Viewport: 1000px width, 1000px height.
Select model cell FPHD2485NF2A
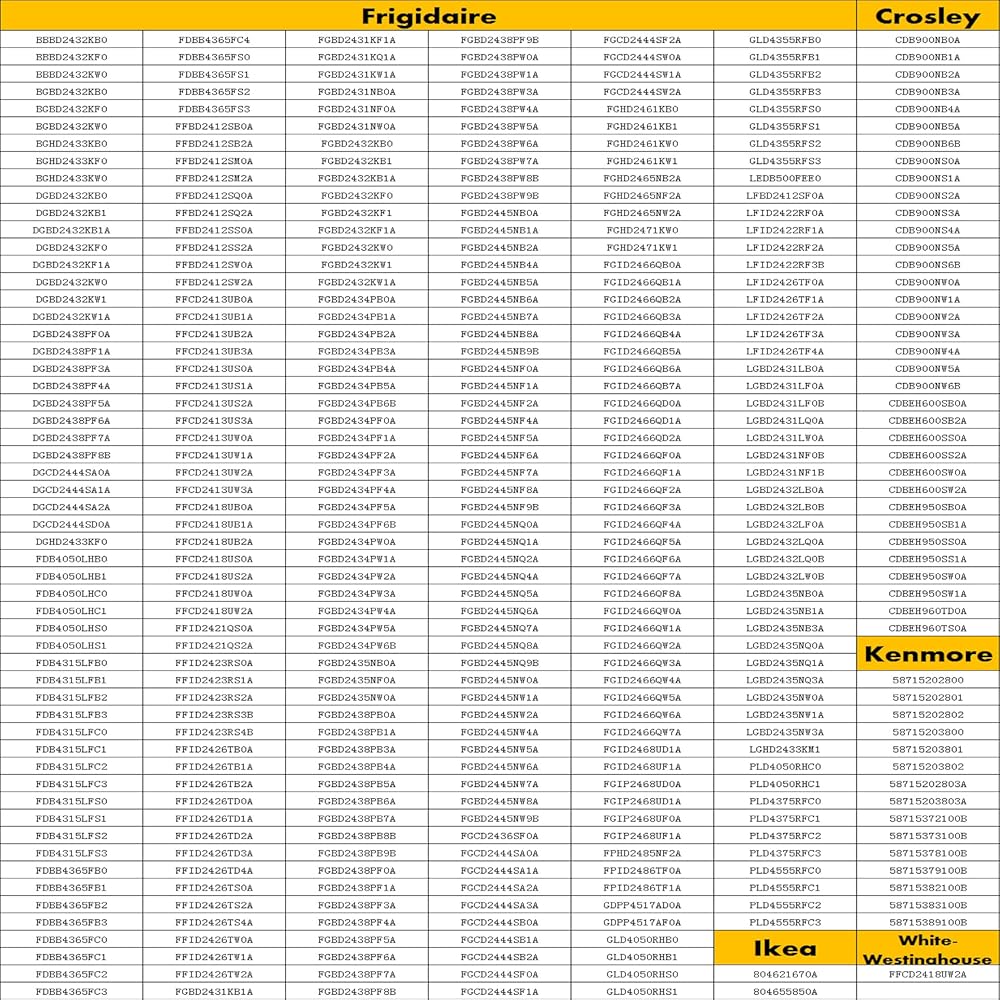coord(642,853)
